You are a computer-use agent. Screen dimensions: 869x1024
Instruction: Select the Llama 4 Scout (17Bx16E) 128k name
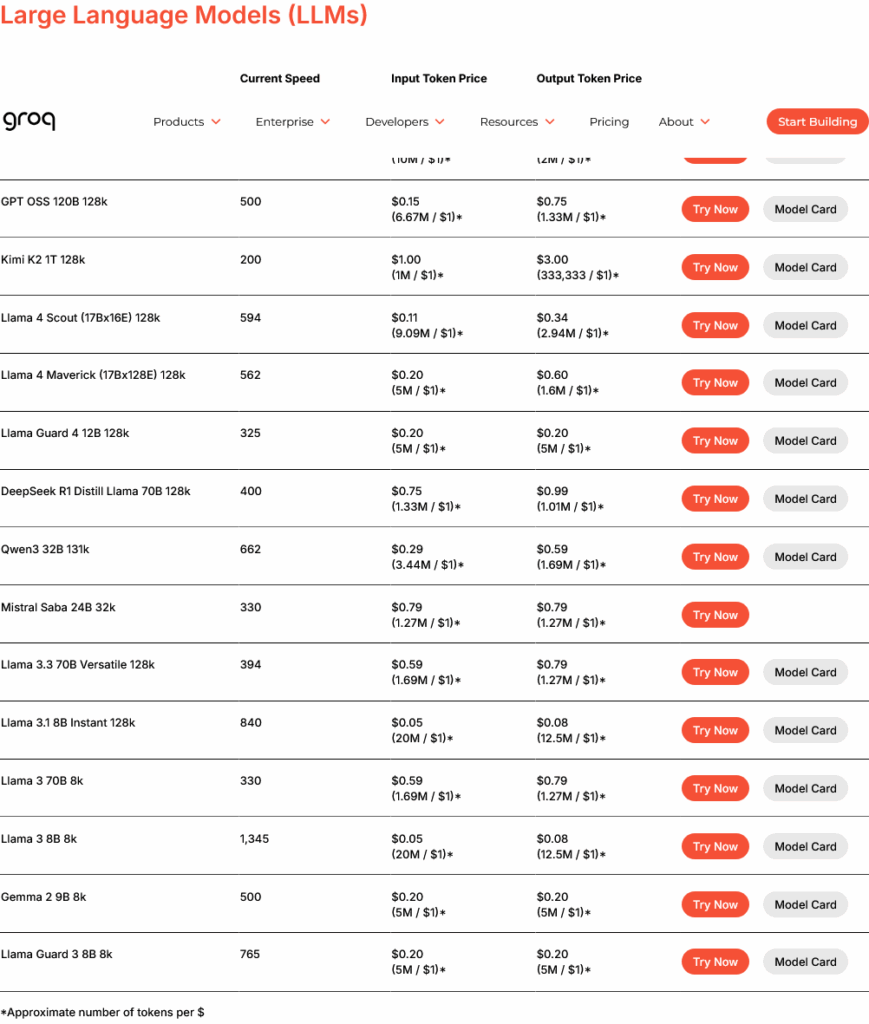pyautogui.click(x=80, y=318)
